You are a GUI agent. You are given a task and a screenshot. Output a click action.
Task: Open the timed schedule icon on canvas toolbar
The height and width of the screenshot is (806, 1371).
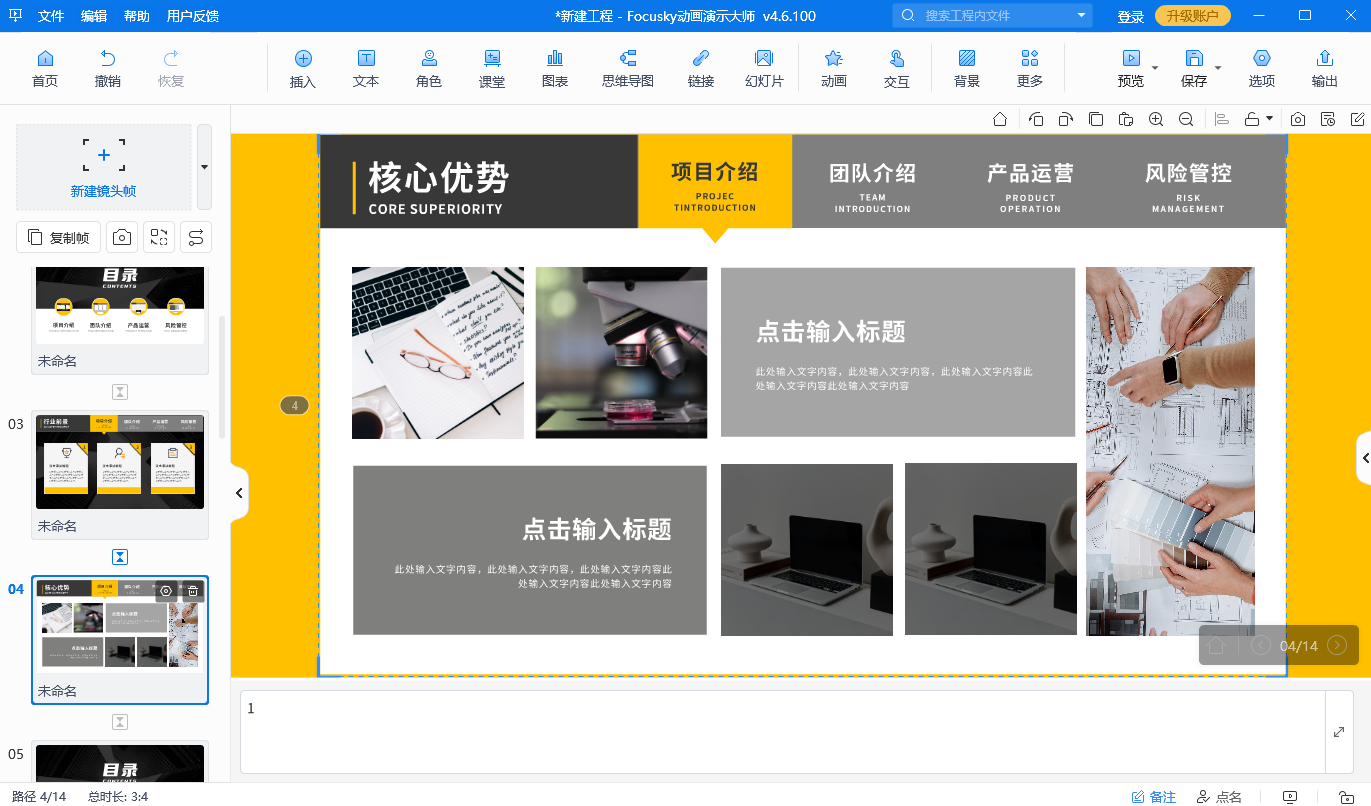click(x=1328, y=119)
